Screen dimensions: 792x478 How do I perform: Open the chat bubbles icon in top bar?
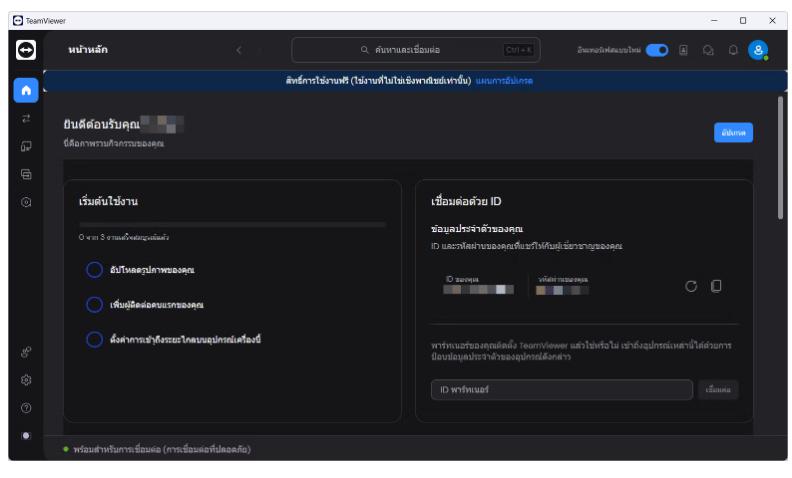point(709,50)
